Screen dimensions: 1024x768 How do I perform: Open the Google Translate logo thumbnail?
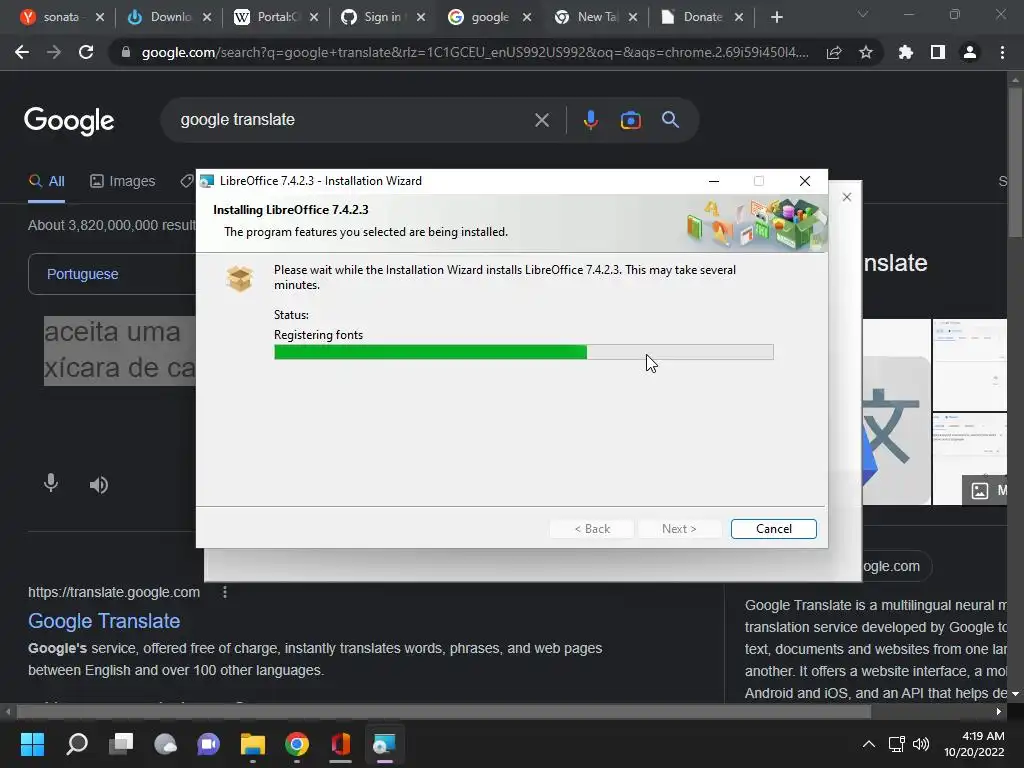pyautogui.click(x=896, y=411)
